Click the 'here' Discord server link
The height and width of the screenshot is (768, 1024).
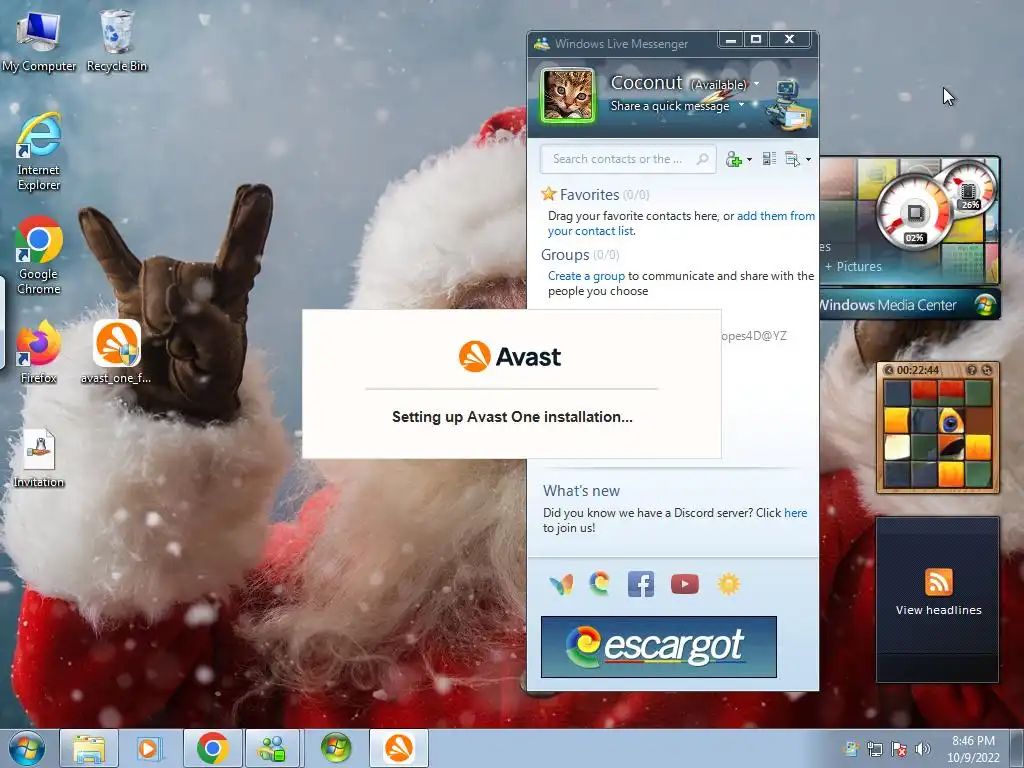pyautogui.click(x=795, y=513)
